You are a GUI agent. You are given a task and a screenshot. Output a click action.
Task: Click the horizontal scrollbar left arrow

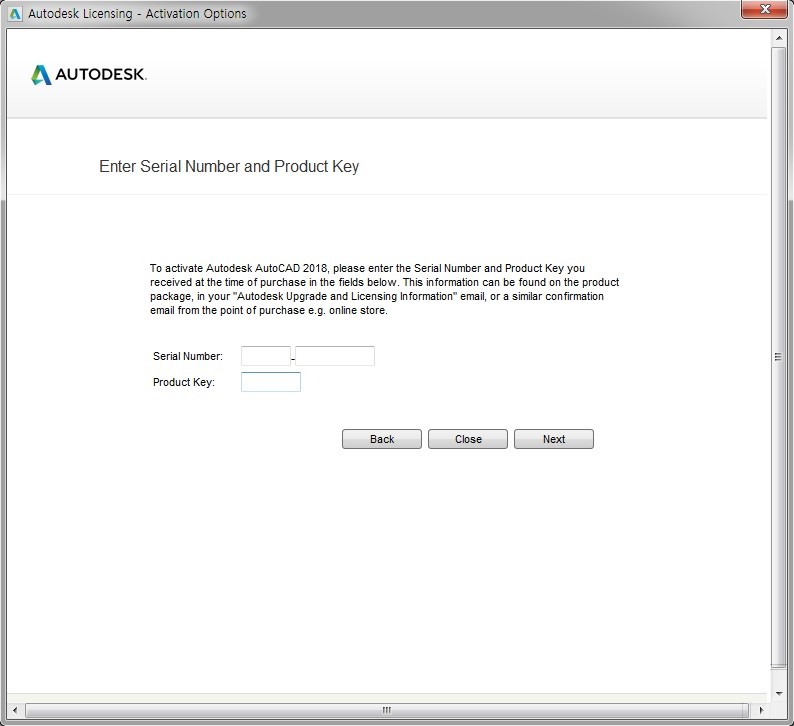tap(15, 710)
